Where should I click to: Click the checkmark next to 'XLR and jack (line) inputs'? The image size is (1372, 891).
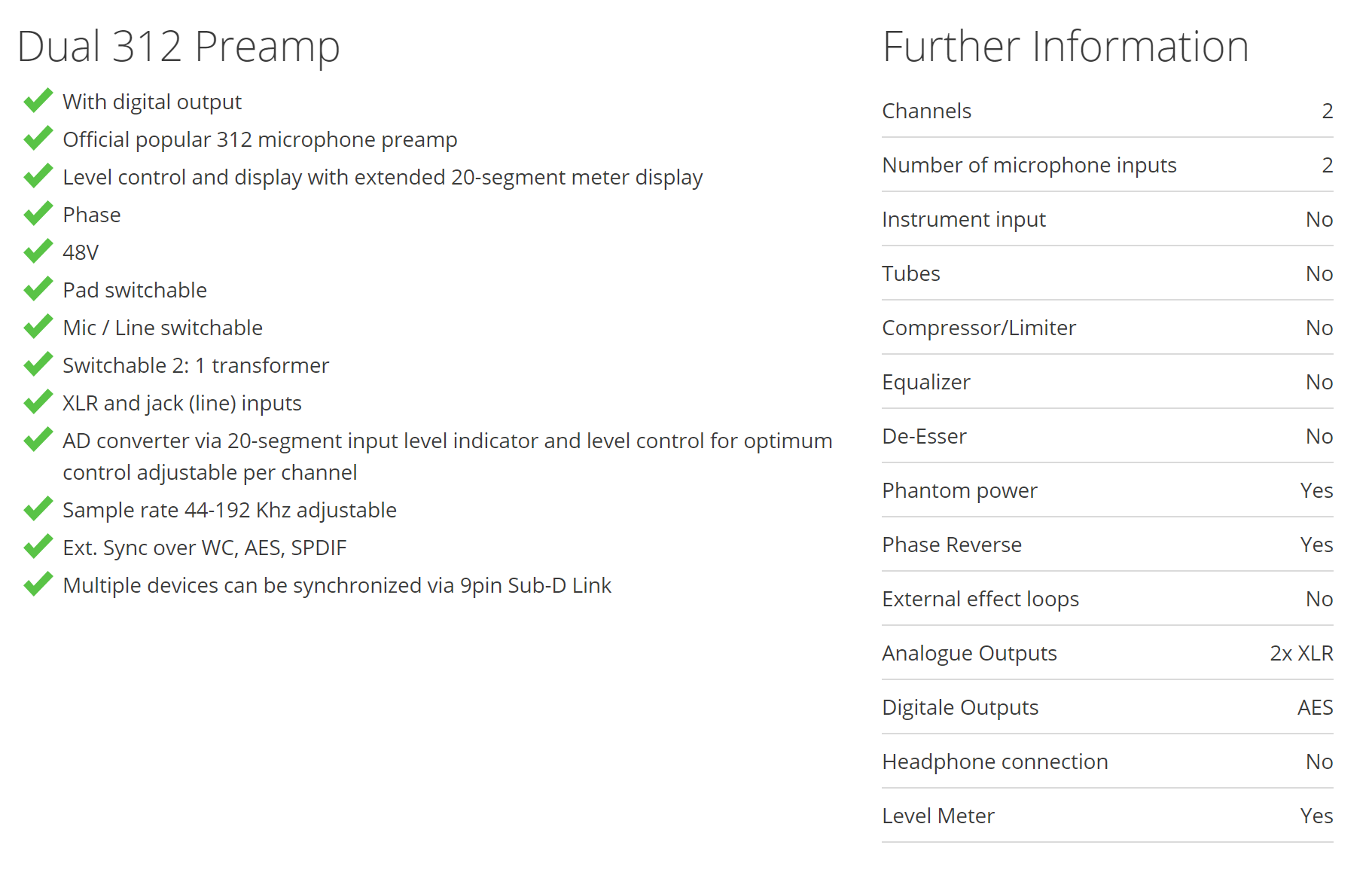pyautogui.click(x=38, y=401)
